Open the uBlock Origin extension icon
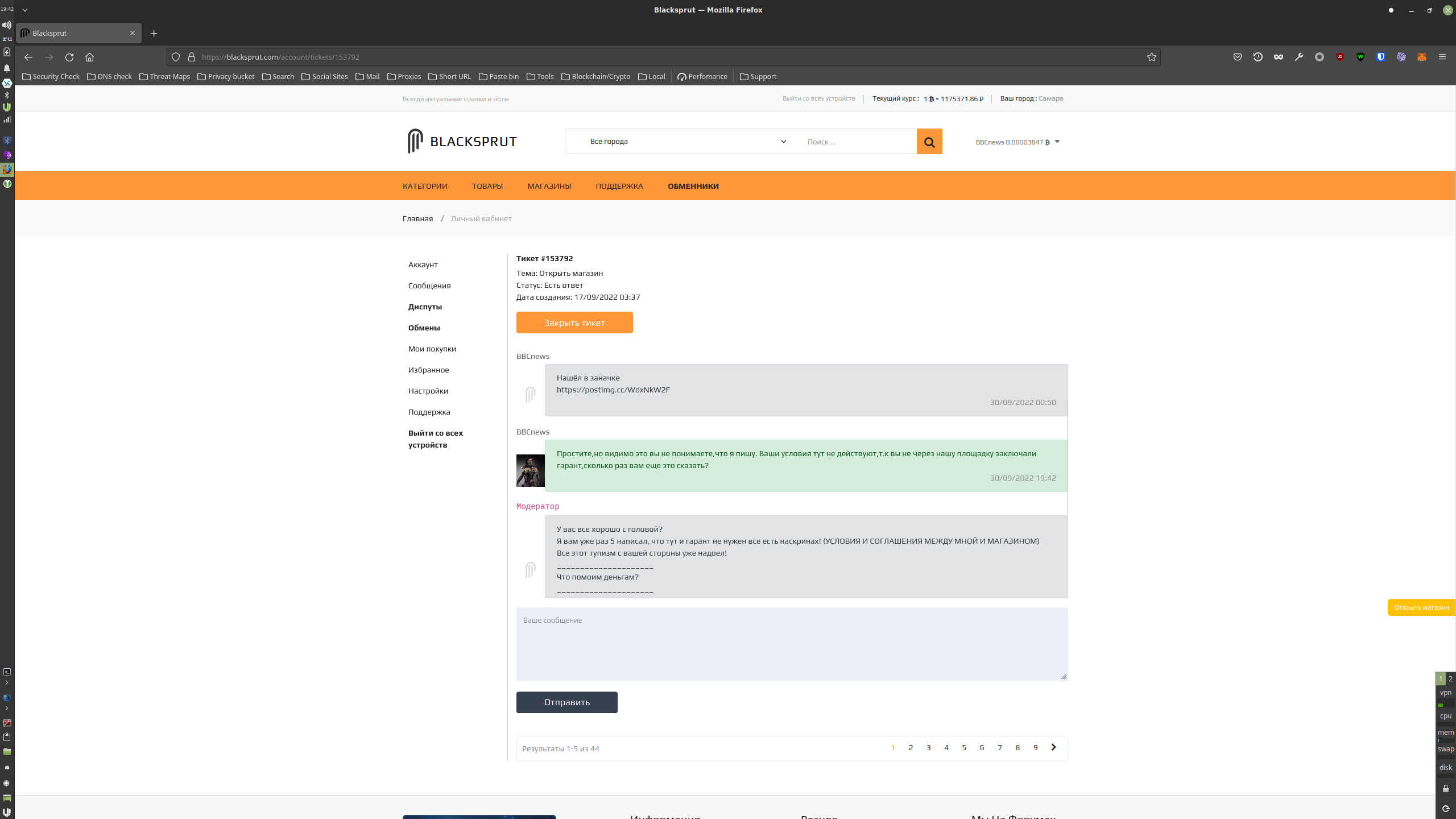This screenshot has width=1456, height=819. coord(1339,57)
